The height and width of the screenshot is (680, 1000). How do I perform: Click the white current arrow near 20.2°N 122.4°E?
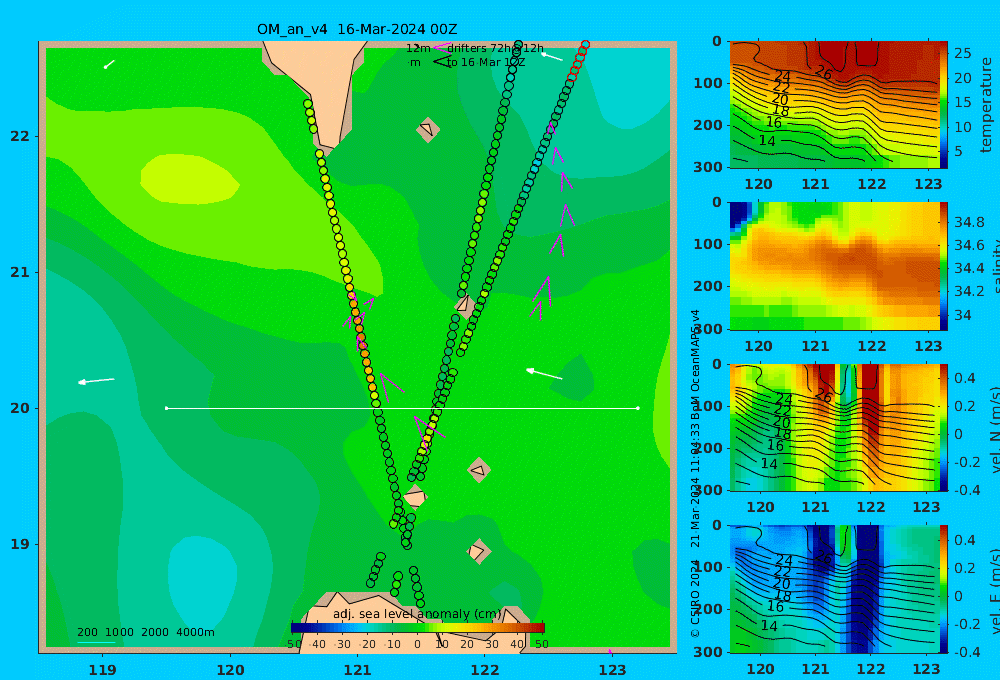(544, 373)
